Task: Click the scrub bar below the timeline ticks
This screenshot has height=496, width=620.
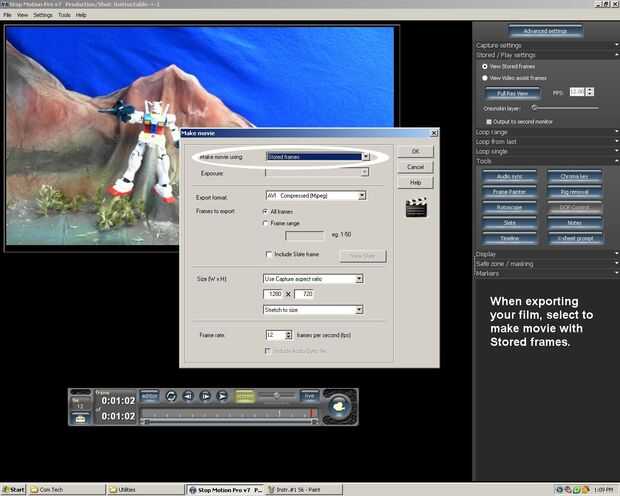Action: [231, 422]
